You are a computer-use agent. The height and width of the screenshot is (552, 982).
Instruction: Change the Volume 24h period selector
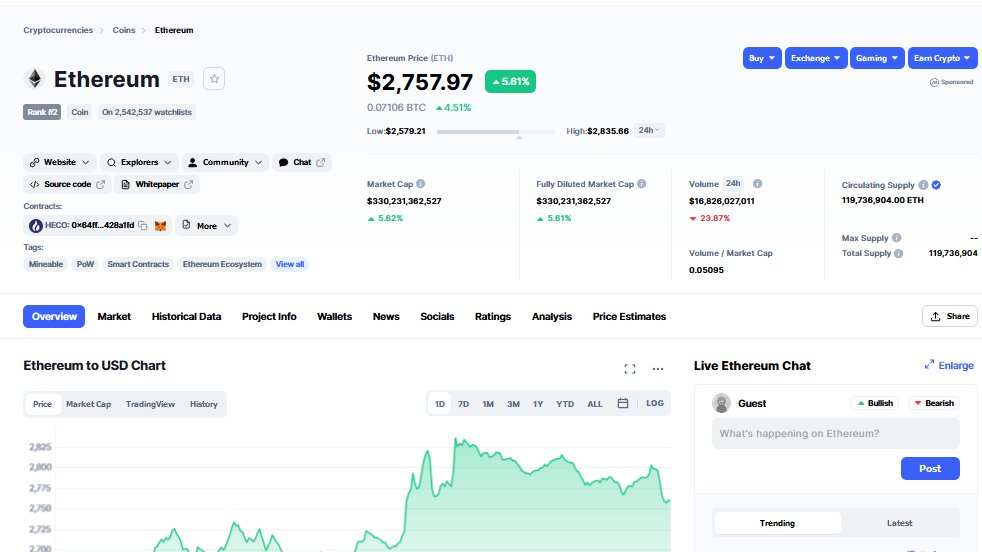733,184
